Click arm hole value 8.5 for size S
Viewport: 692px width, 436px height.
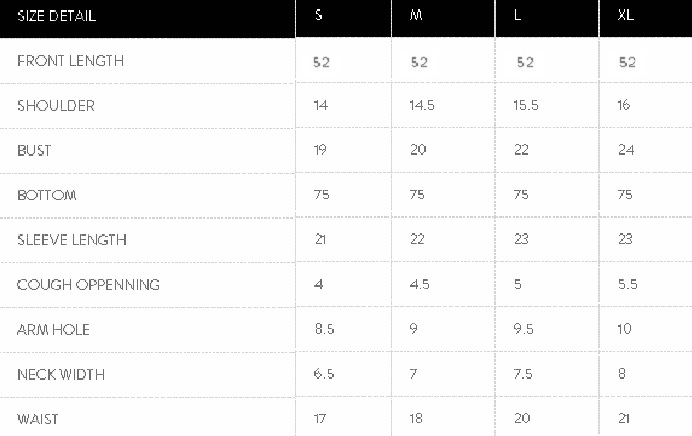[x=324, y=329]
